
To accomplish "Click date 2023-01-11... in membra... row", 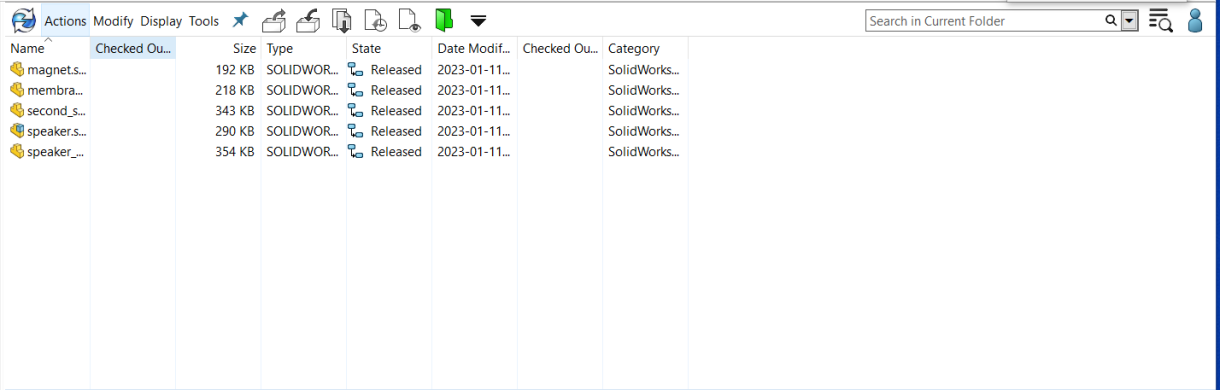I will 474,90.
